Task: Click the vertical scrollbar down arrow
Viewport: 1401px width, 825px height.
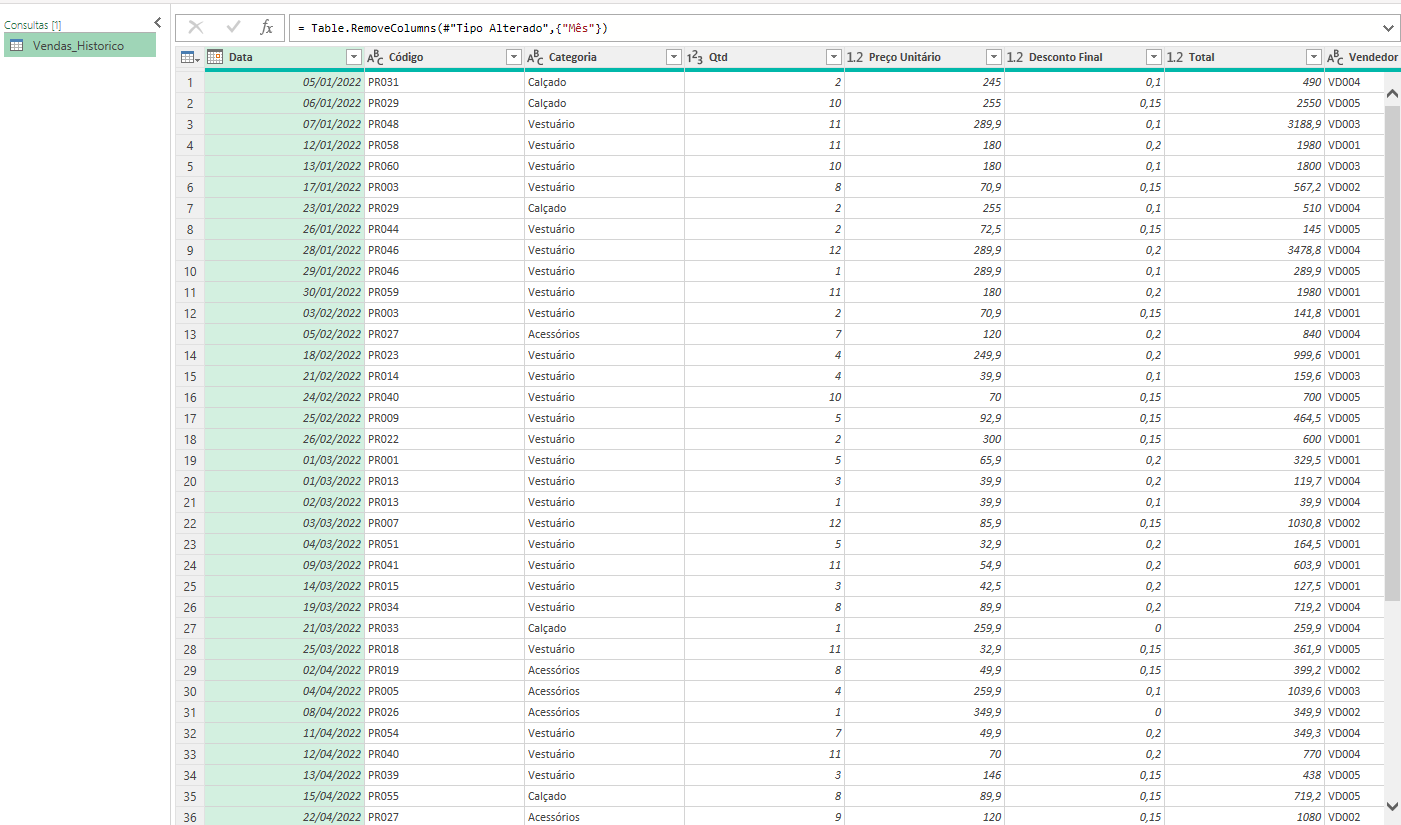Action: tap(1392, 805)
